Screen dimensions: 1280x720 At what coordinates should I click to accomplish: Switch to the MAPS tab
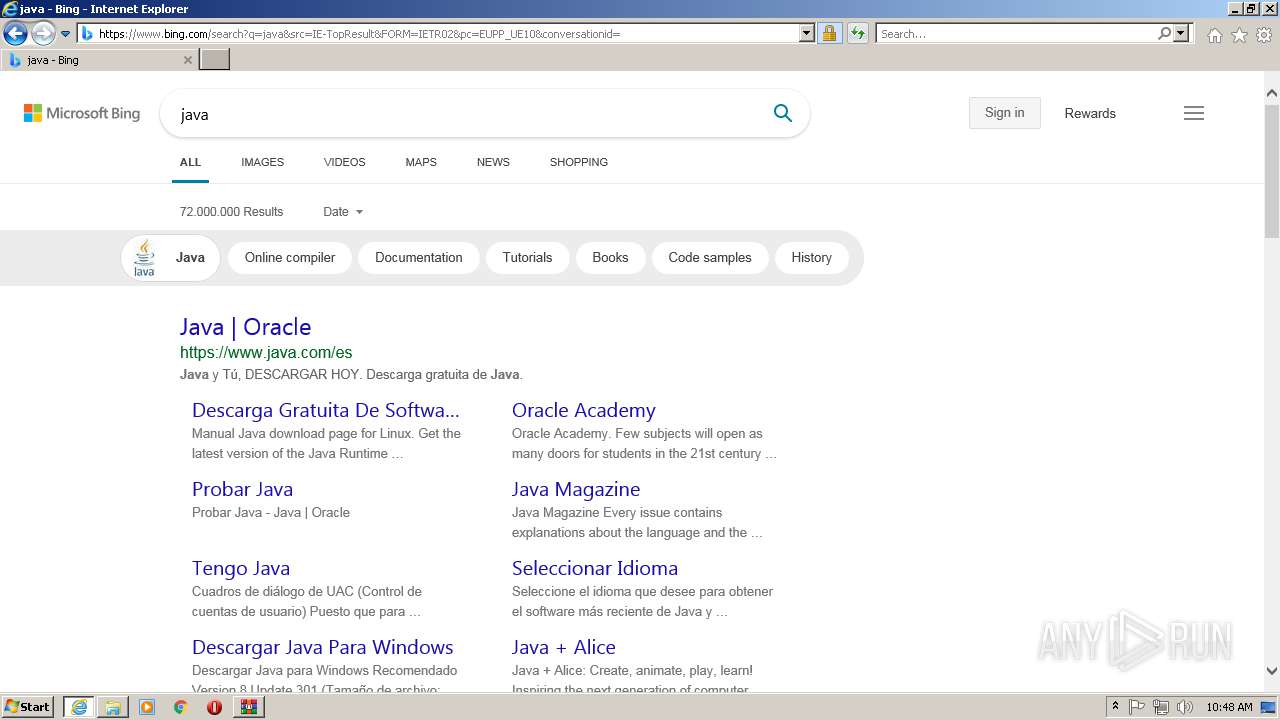click(421, 162)
